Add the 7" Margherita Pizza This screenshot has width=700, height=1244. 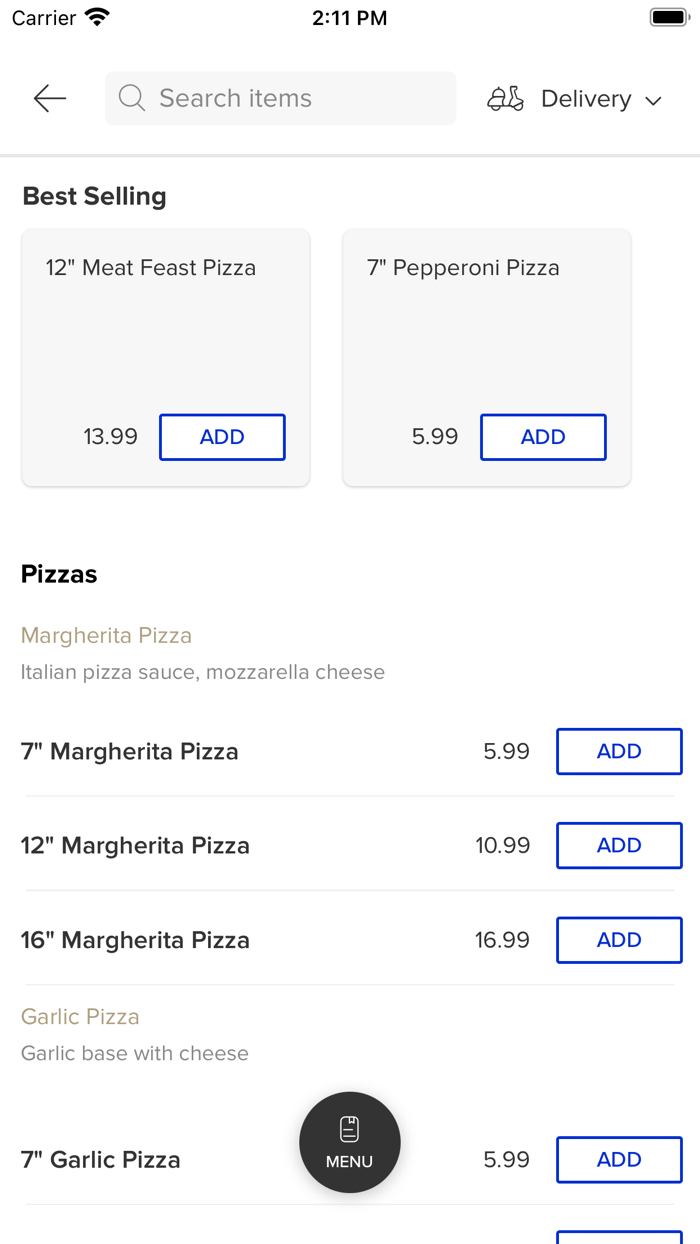pyautogui.click(x=619, y=751)
